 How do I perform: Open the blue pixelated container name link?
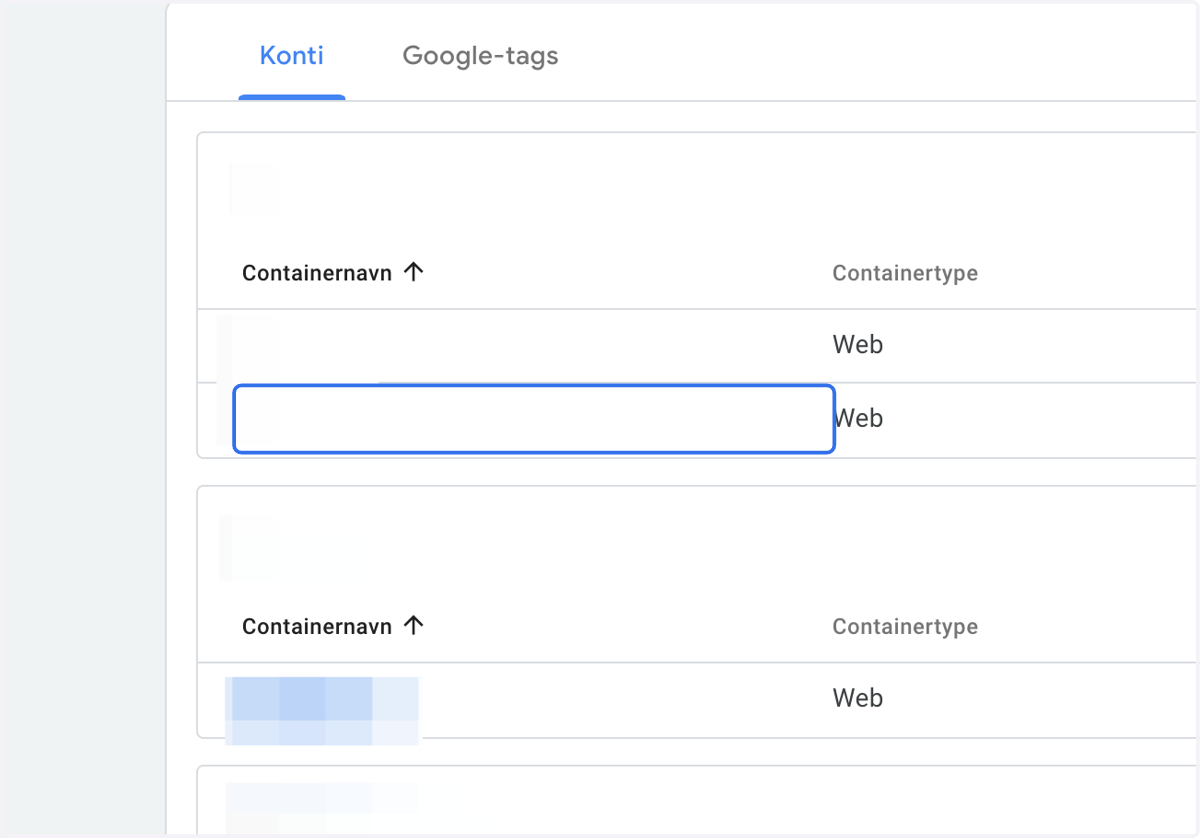322,710
